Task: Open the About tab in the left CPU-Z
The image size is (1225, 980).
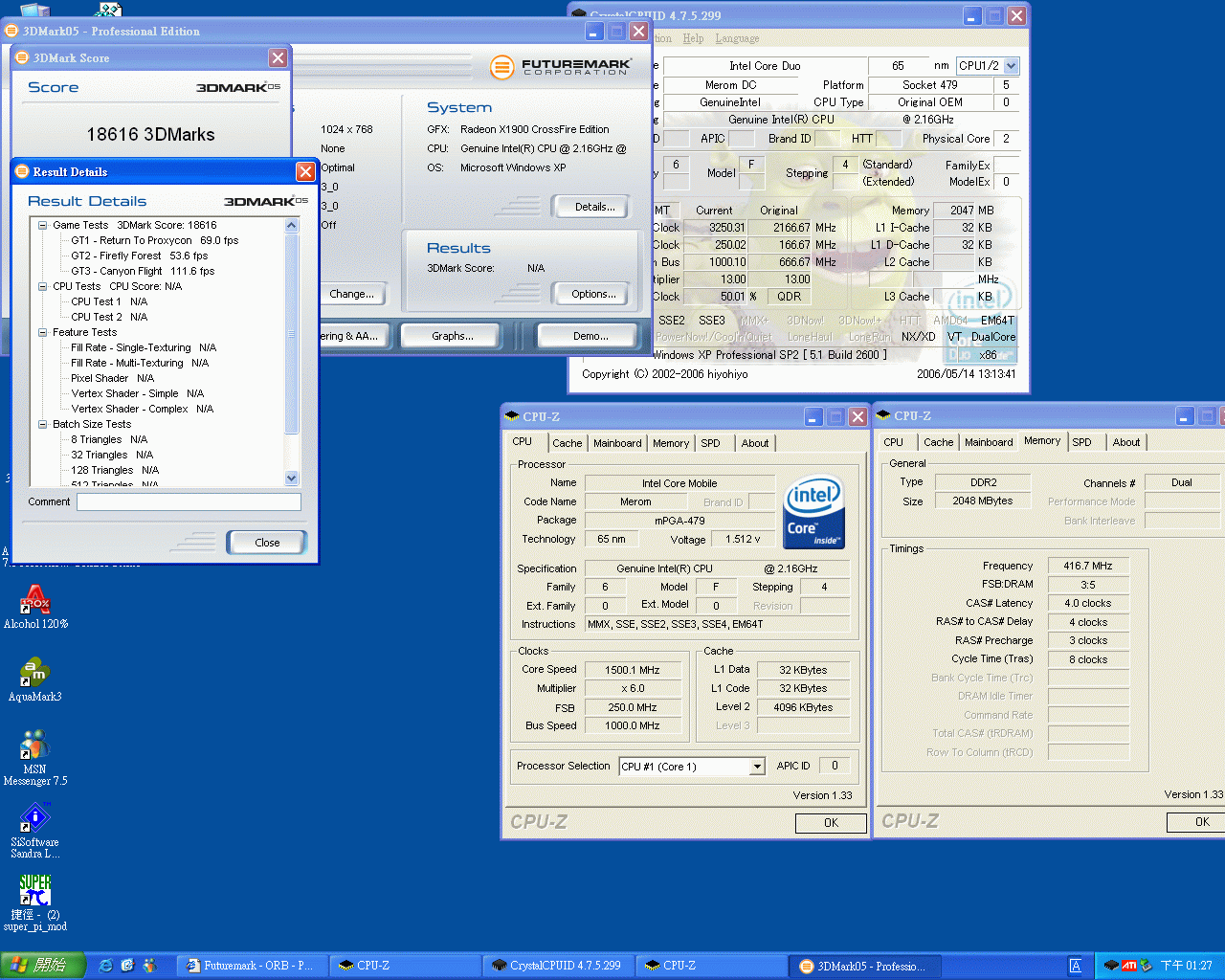Action: tap(755, 443)
